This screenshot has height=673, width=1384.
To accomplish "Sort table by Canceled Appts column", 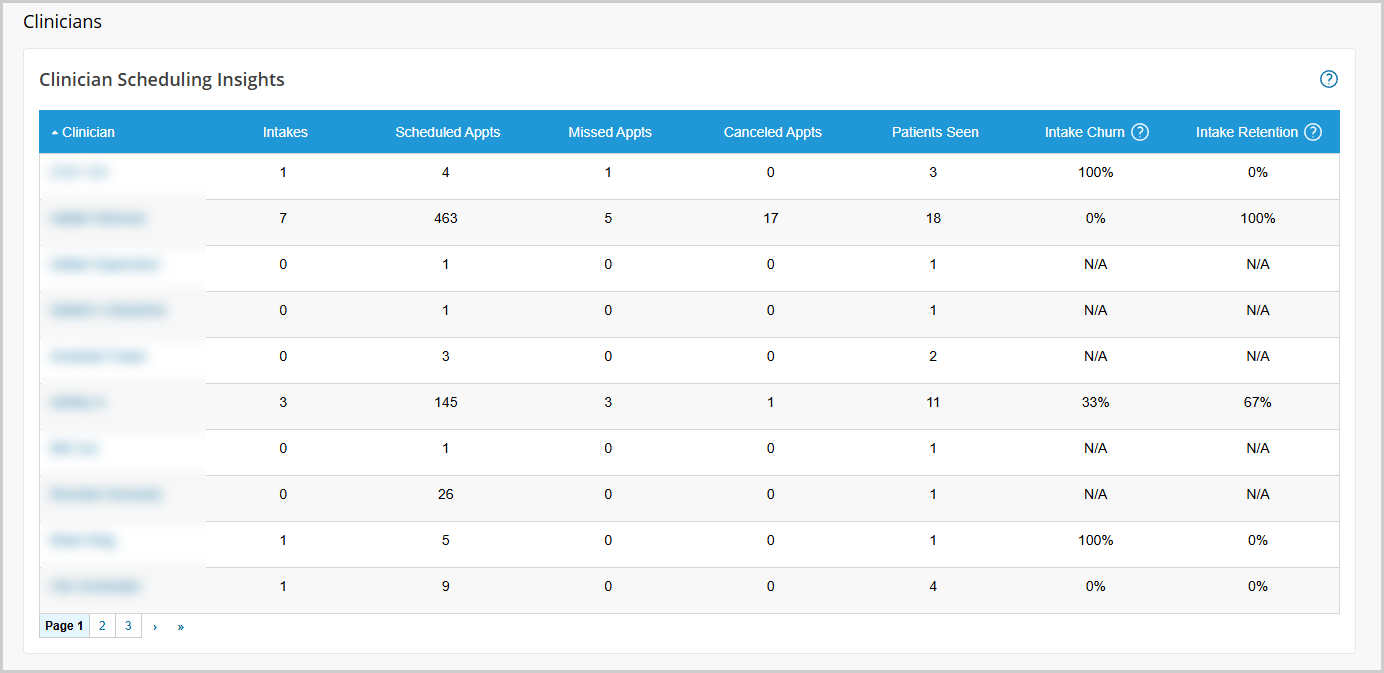I will point(772,132).
